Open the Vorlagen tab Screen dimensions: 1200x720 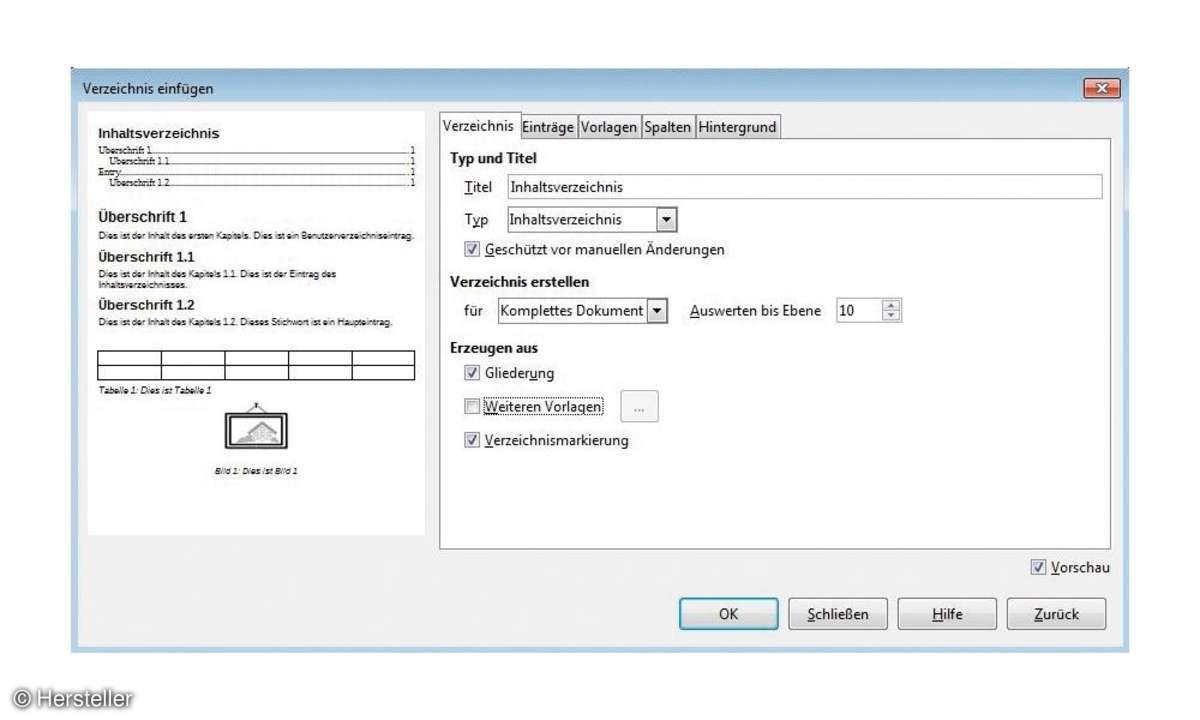(608, 127)
